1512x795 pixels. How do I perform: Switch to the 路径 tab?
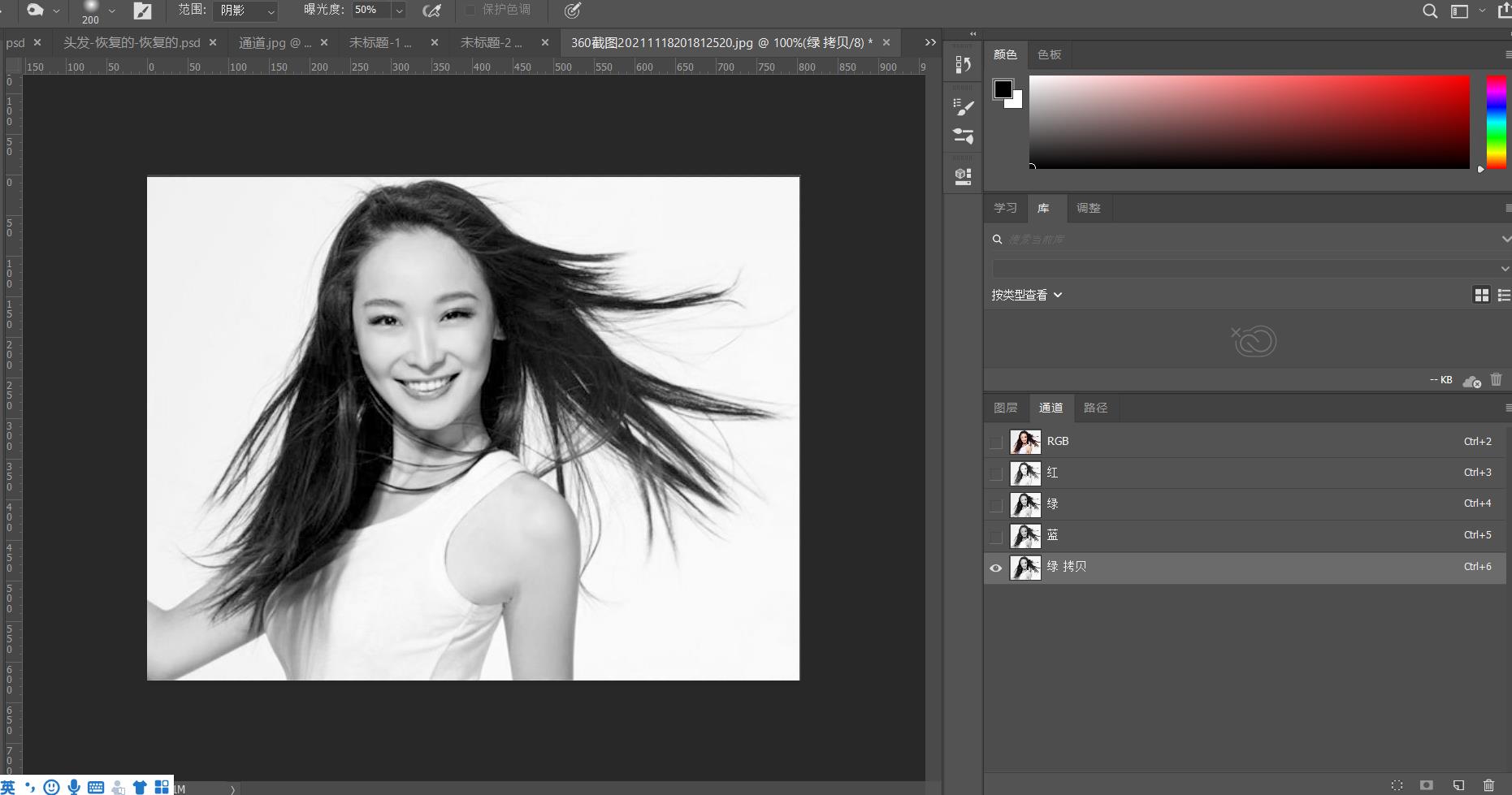(x=1095, y=408)
